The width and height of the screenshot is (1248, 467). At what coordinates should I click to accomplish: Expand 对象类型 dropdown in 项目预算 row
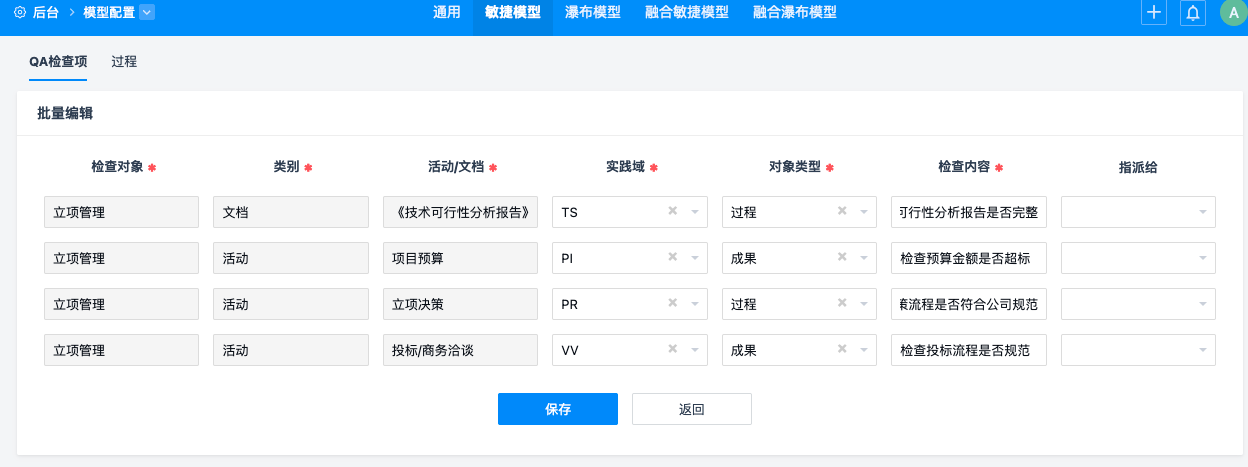click(863, 258)
